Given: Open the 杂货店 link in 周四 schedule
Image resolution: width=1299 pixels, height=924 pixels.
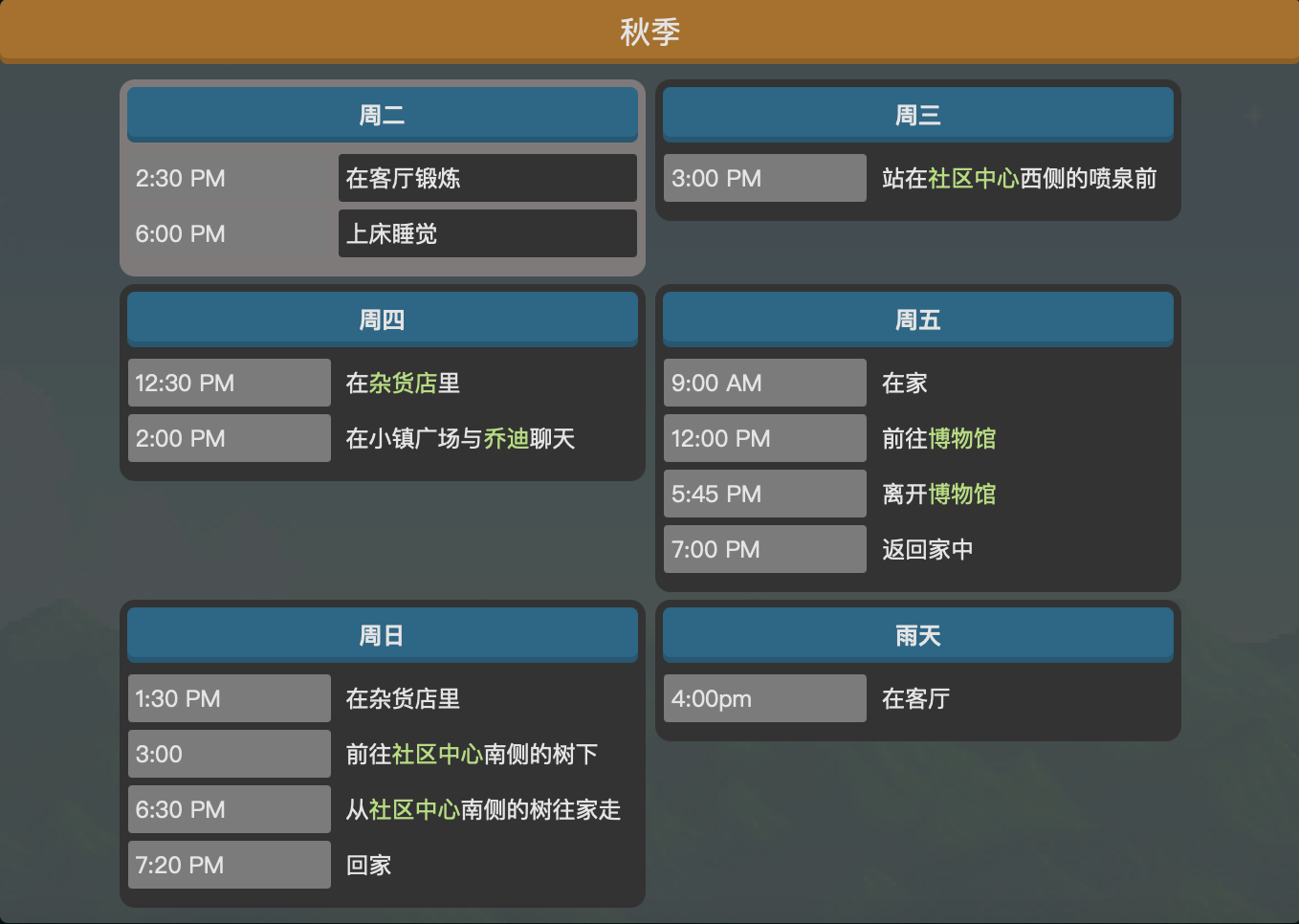Looking at the screenshot, I should 403,384.
